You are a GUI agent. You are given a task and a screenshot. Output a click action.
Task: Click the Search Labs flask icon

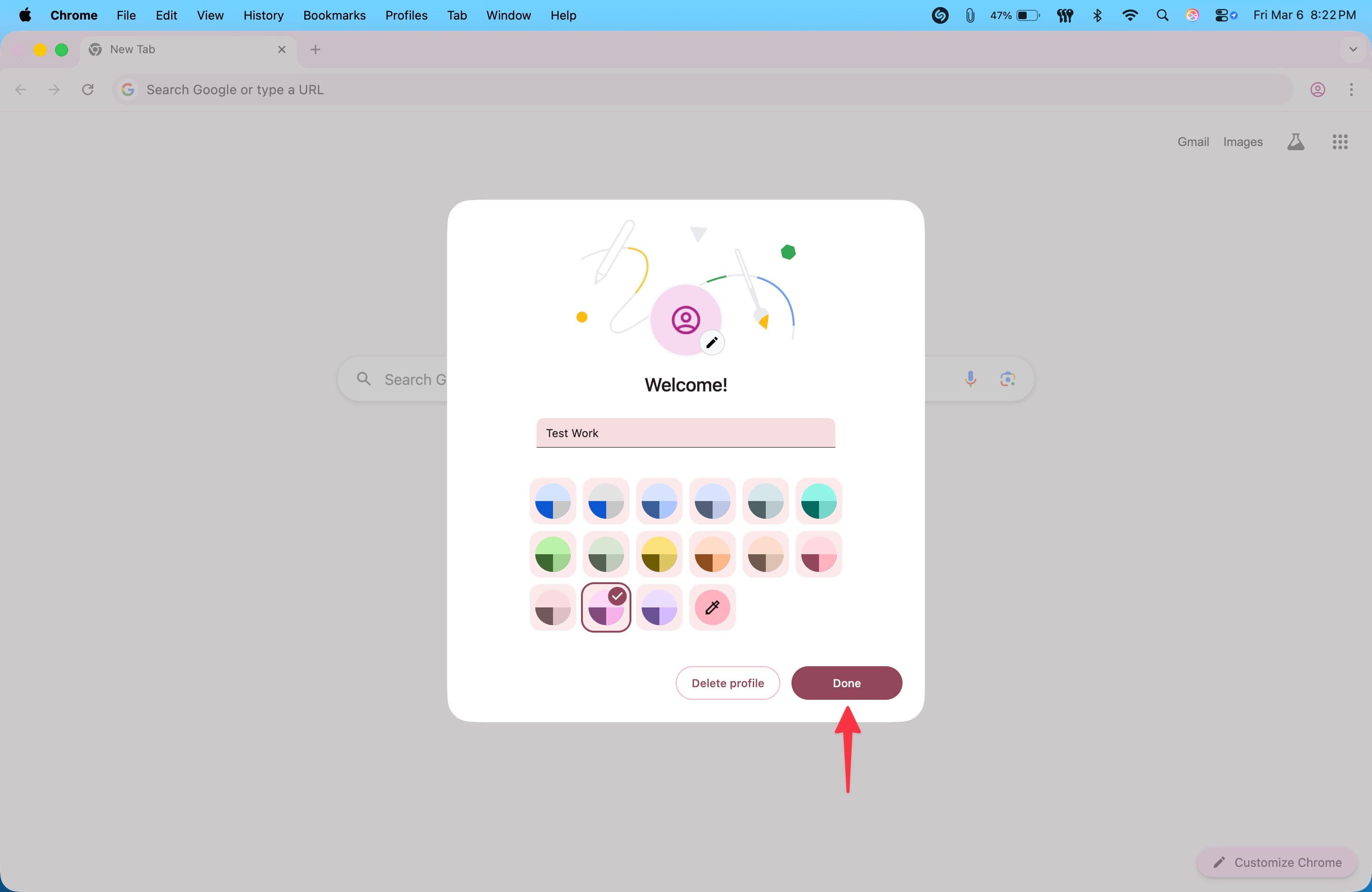(x=1295, y=142)
